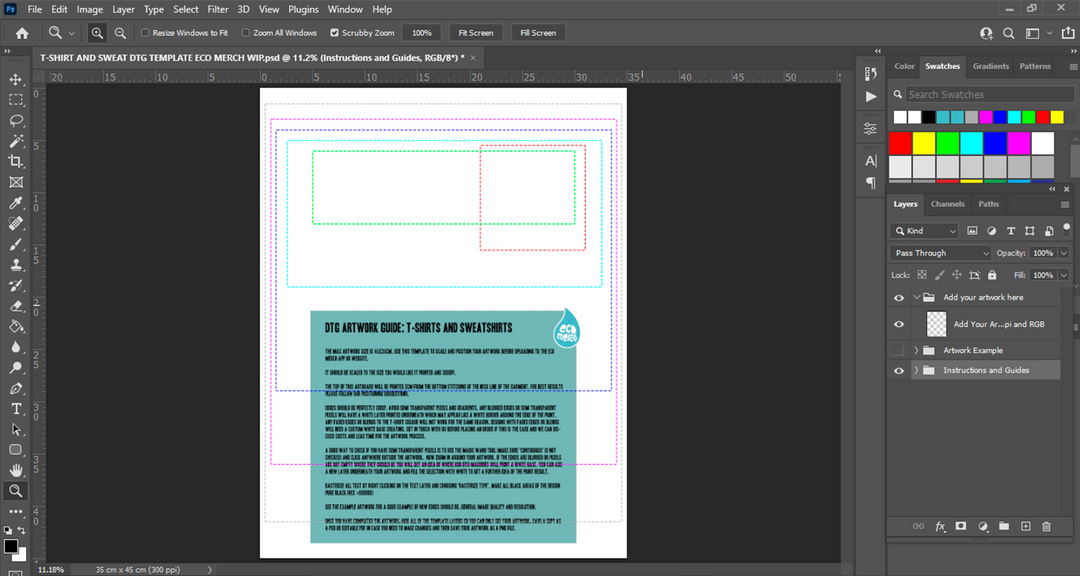This screenshot has width=1080, height=576.
Task: Create a new group folder icon
Action: [x=1004, y=526]
